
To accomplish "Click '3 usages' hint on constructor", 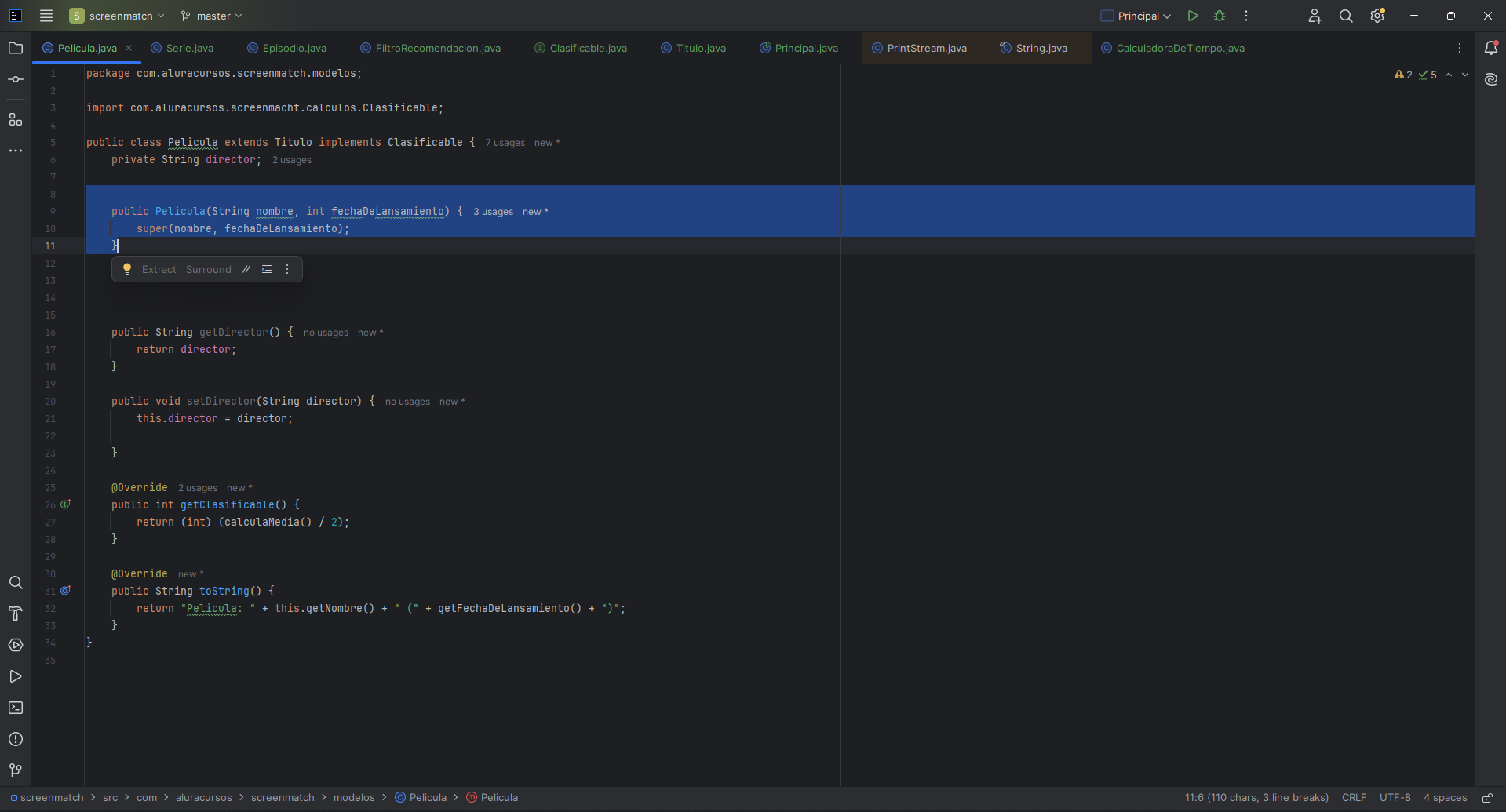I will tap(493, 212).
